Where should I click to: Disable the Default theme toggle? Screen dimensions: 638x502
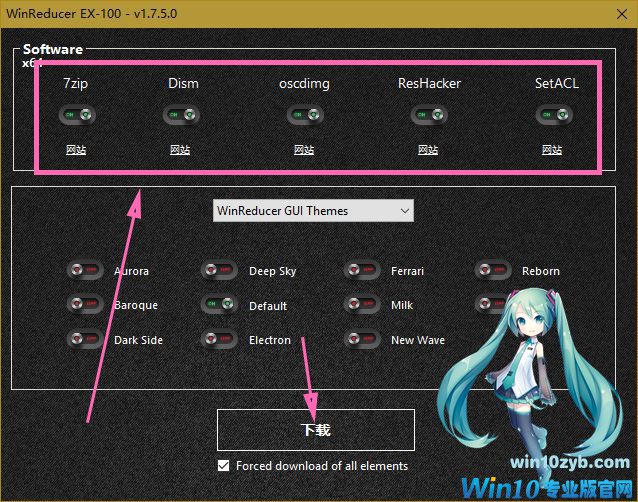coord(218,305)
